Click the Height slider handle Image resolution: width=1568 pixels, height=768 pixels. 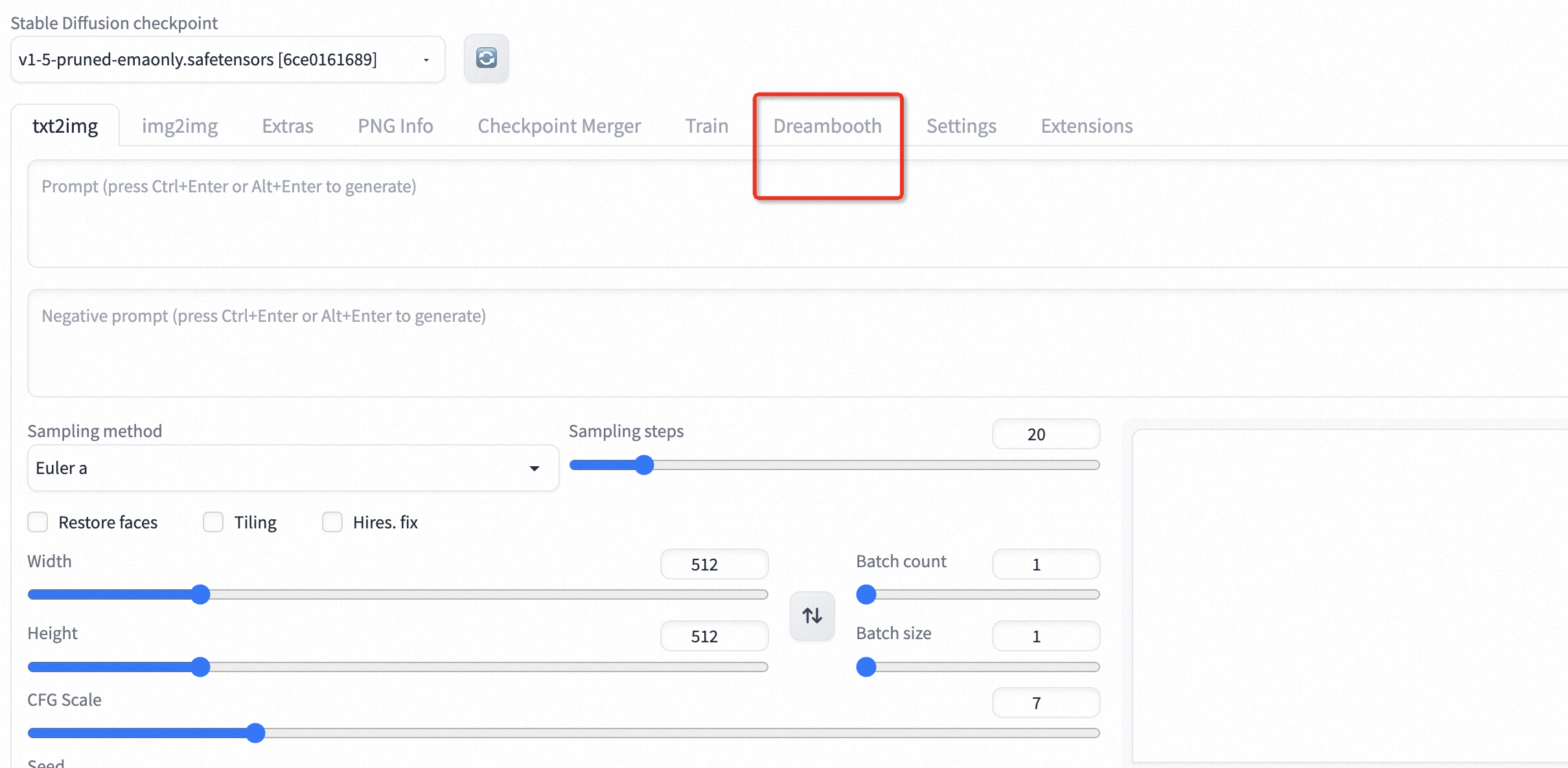coord(201,667)
